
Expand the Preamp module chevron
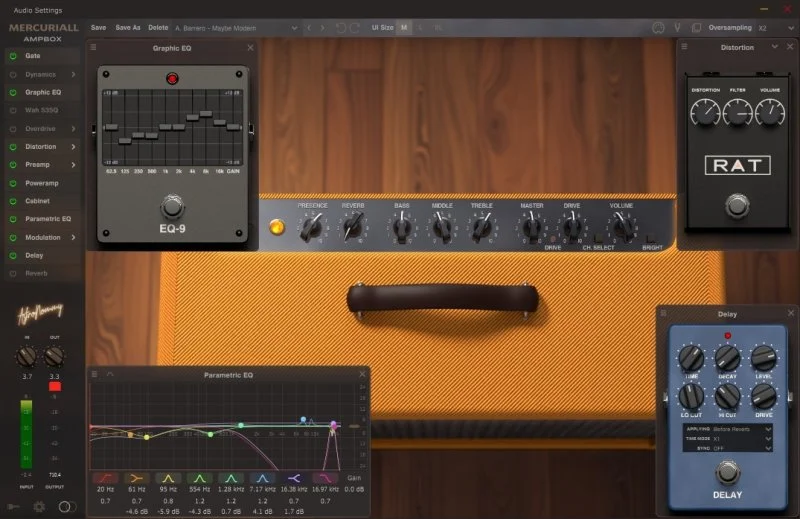[73, 165]
